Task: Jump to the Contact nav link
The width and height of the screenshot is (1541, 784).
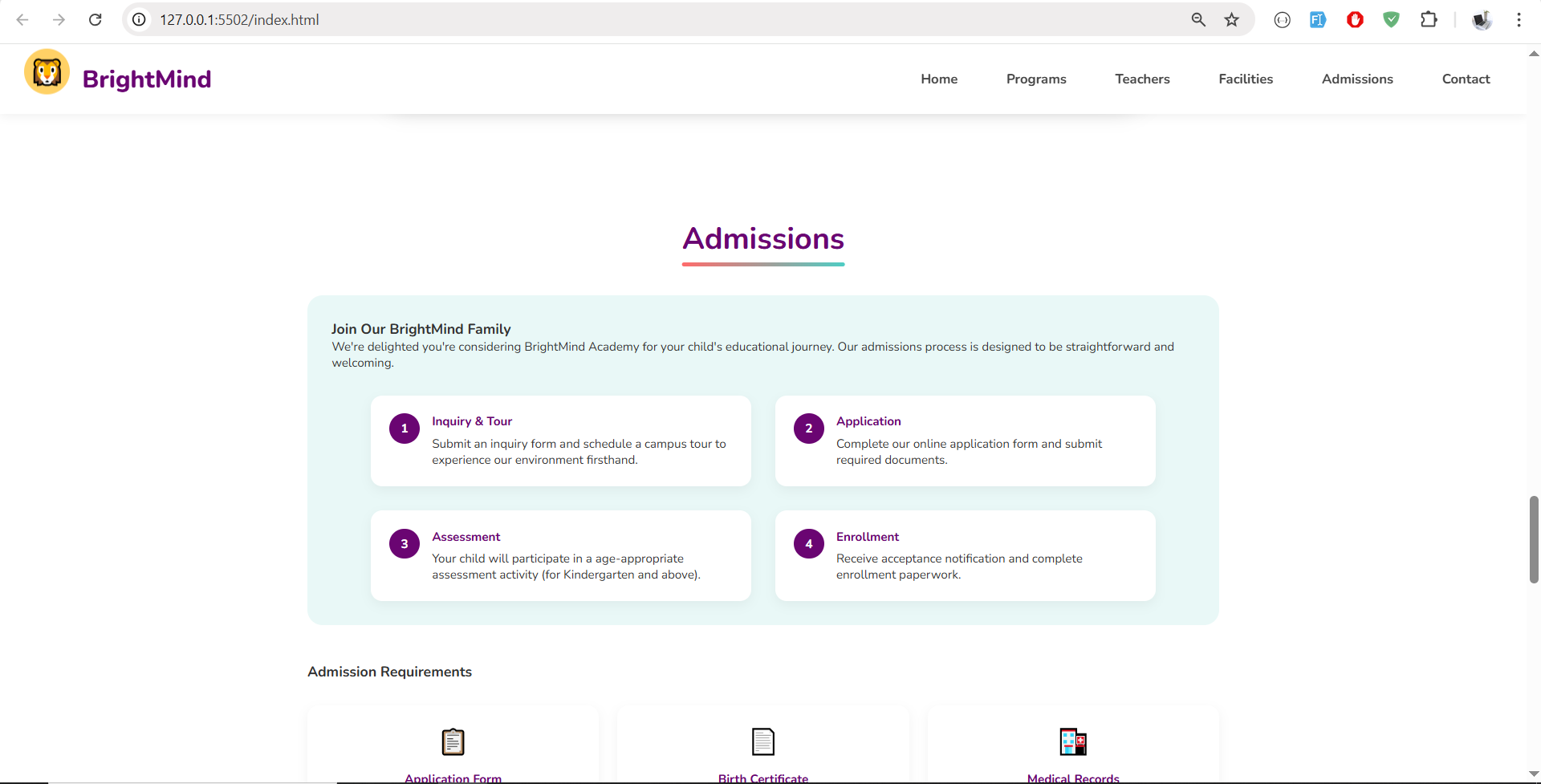Action: [1466, 79]
